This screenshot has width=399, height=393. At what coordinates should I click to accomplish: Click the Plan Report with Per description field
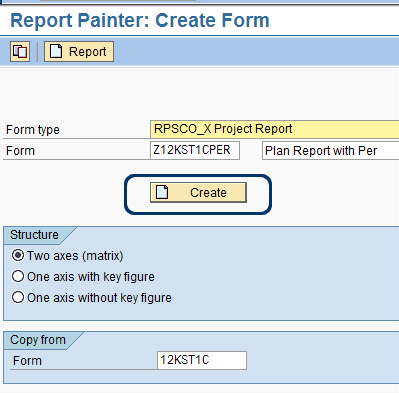[x=331, y=150]
